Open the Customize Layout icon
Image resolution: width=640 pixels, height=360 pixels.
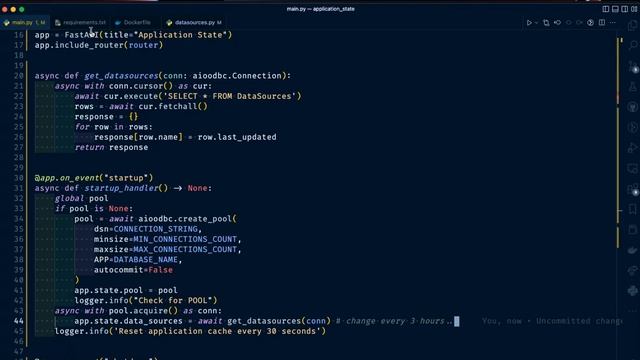coord(634,9)
